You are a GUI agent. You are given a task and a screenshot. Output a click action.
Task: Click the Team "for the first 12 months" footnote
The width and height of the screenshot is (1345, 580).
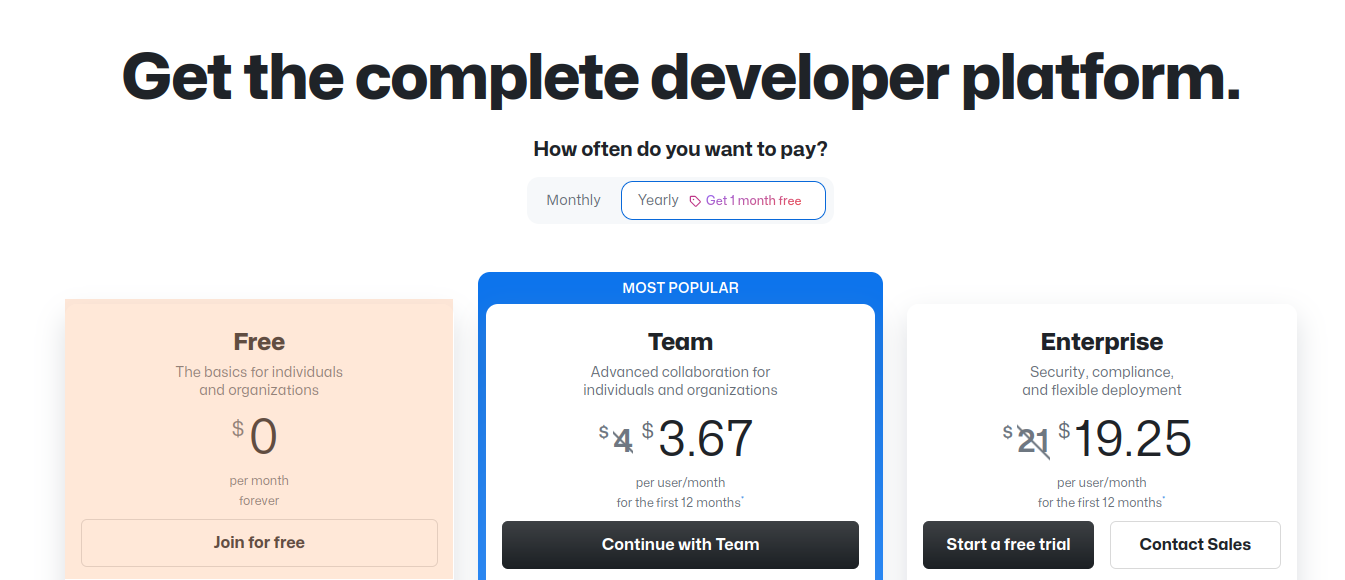pos(680,502)
